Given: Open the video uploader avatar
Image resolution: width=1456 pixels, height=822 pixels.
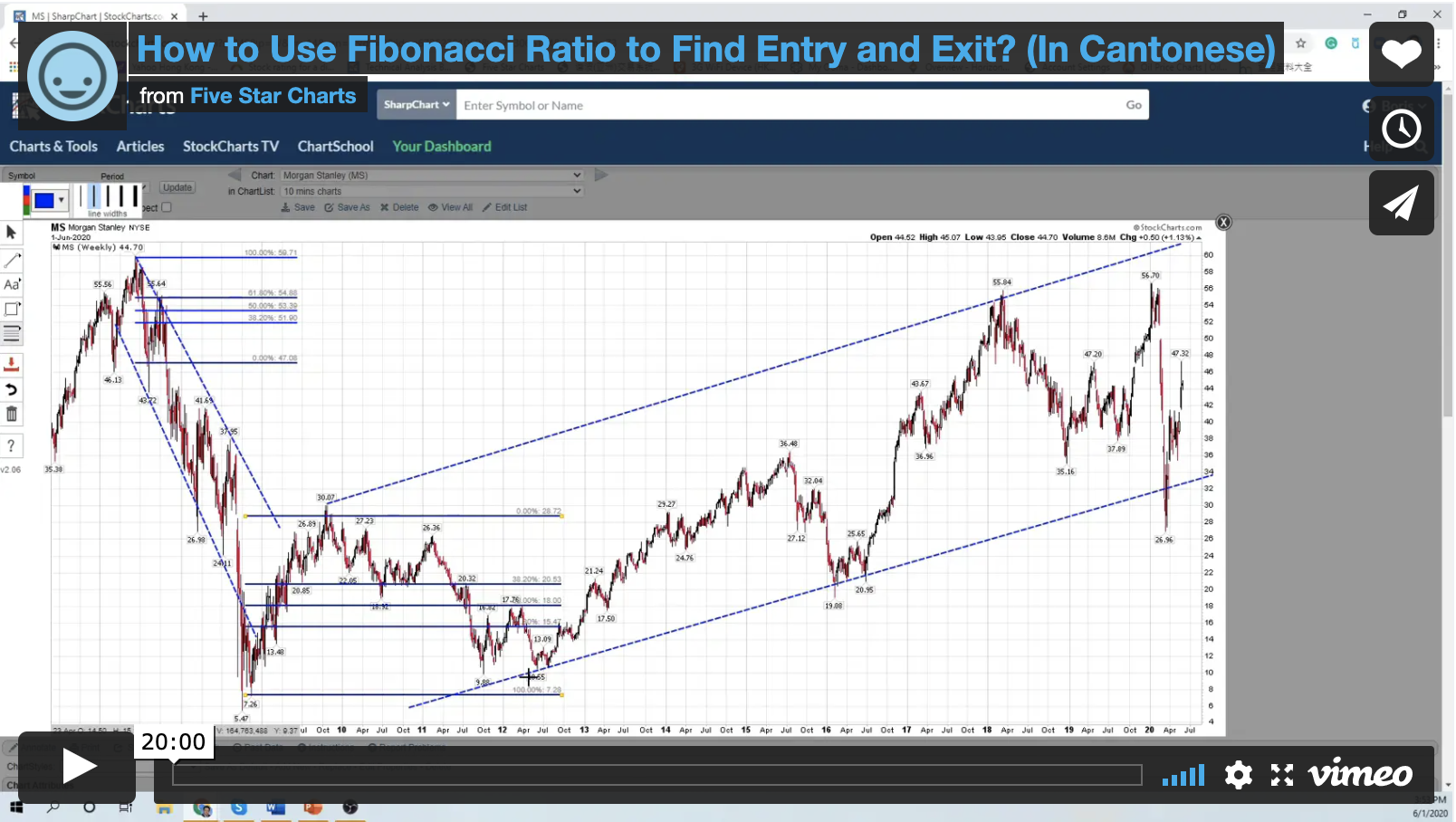Looking at the screenshot, I should 72,76.
